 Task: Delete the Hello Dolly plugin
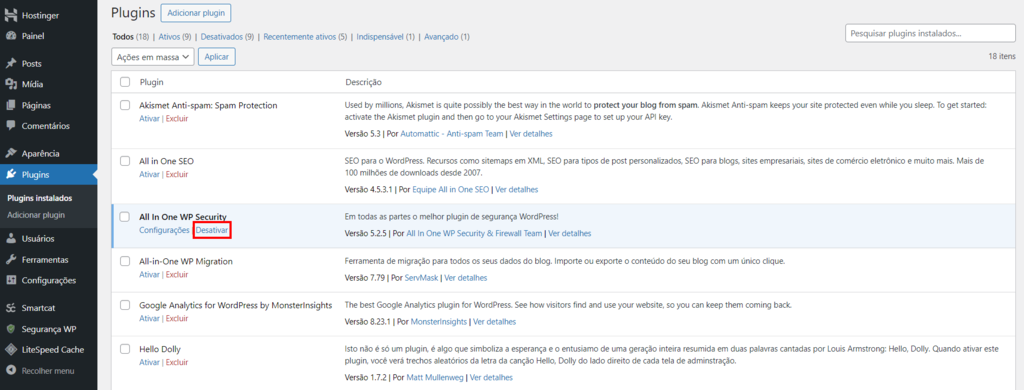tap(176, 362)
